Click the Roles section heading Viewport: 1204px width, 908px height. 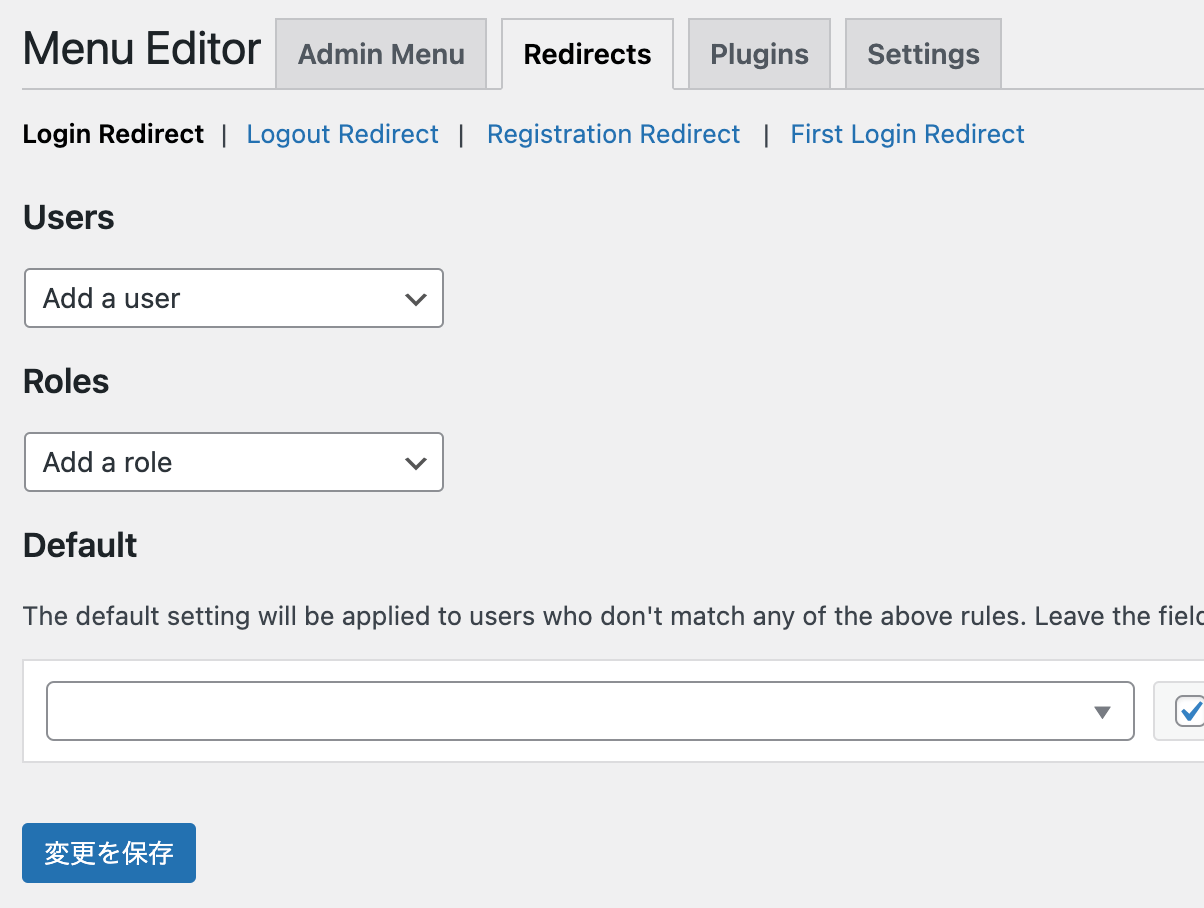pyautogui.click(x=66, y=381)
